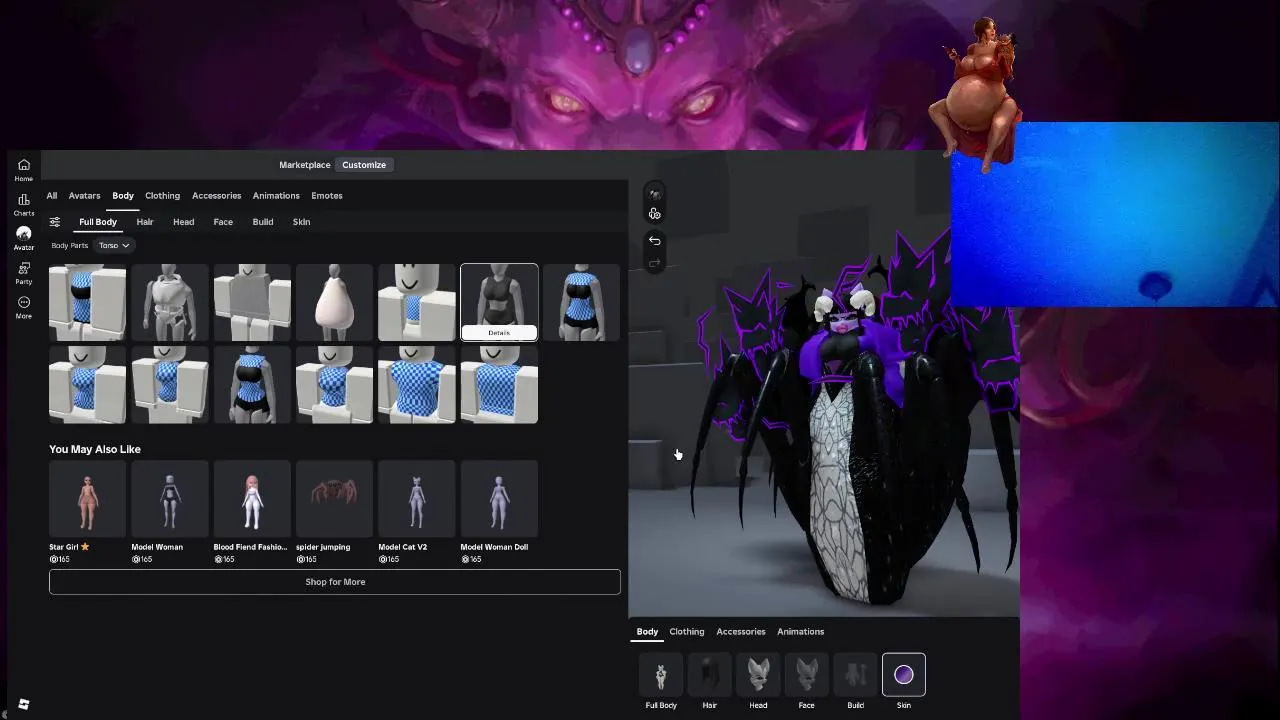Open Clothing tab below avatar preview
Viewport: 1280px width, 720px height.
point(687,632)
